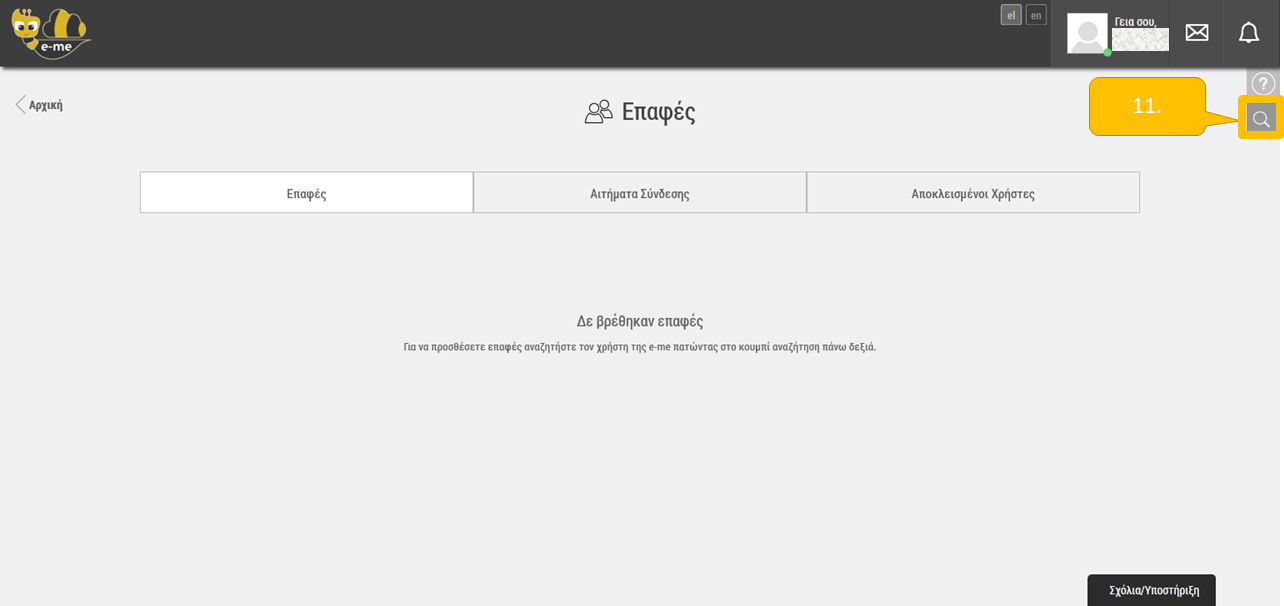Image resolution: width=1284 pixels, height=606 pixels.
Task: Click the green online status dot
Action: [x=1107, y=52]
